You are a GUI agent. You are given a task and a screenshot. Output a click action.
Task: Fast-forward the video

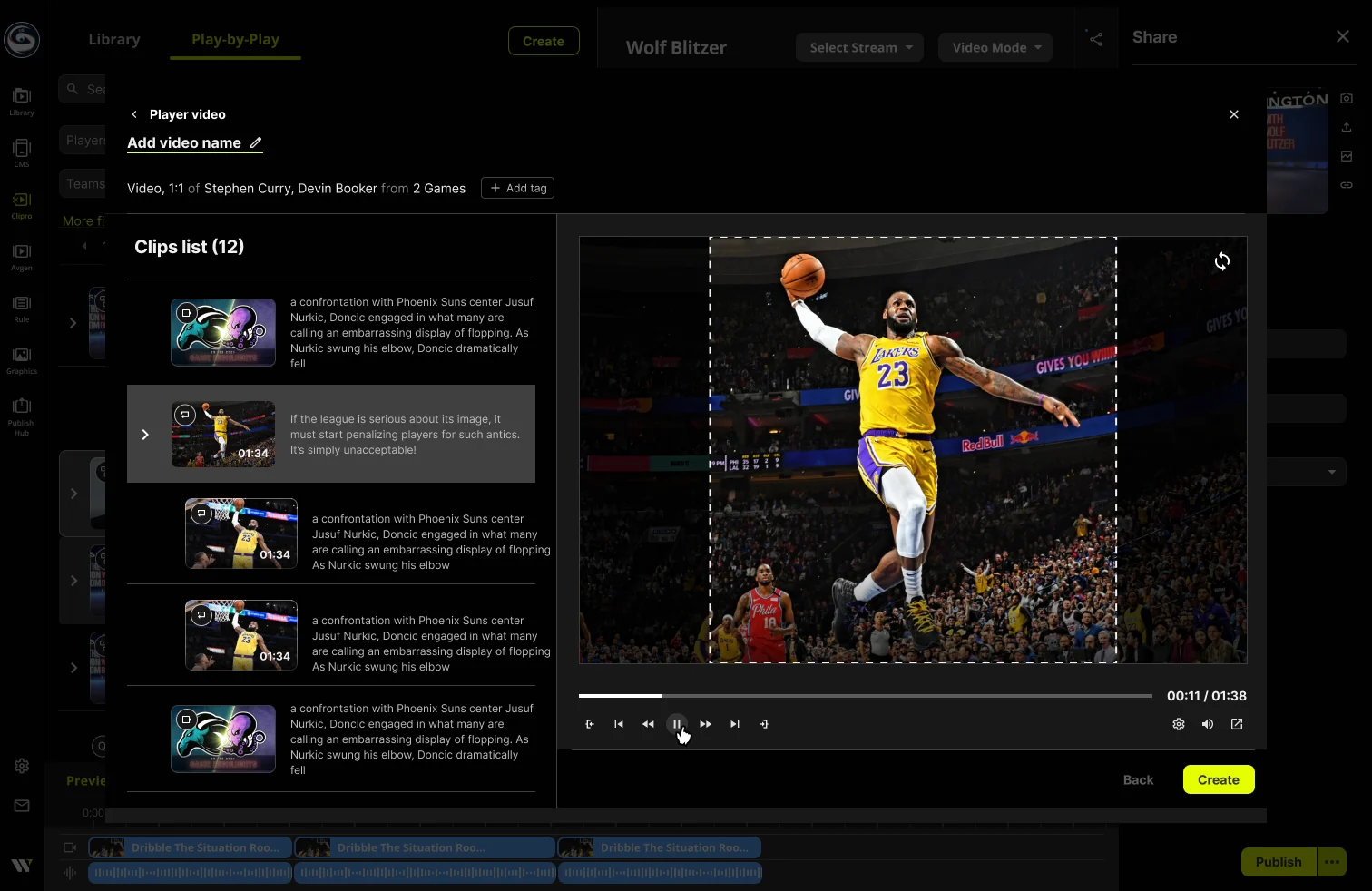tap(706, 724)
